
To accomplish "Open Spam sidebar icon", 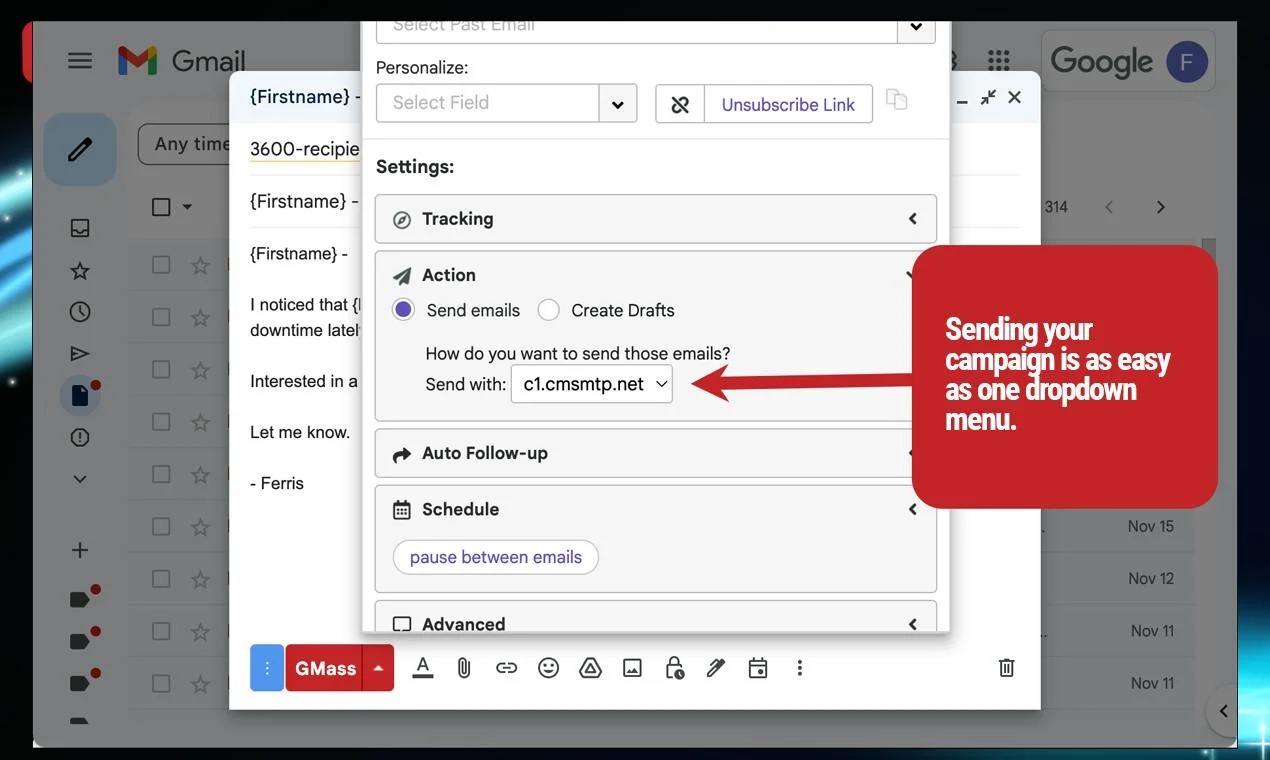I will (x=80, y=438).
